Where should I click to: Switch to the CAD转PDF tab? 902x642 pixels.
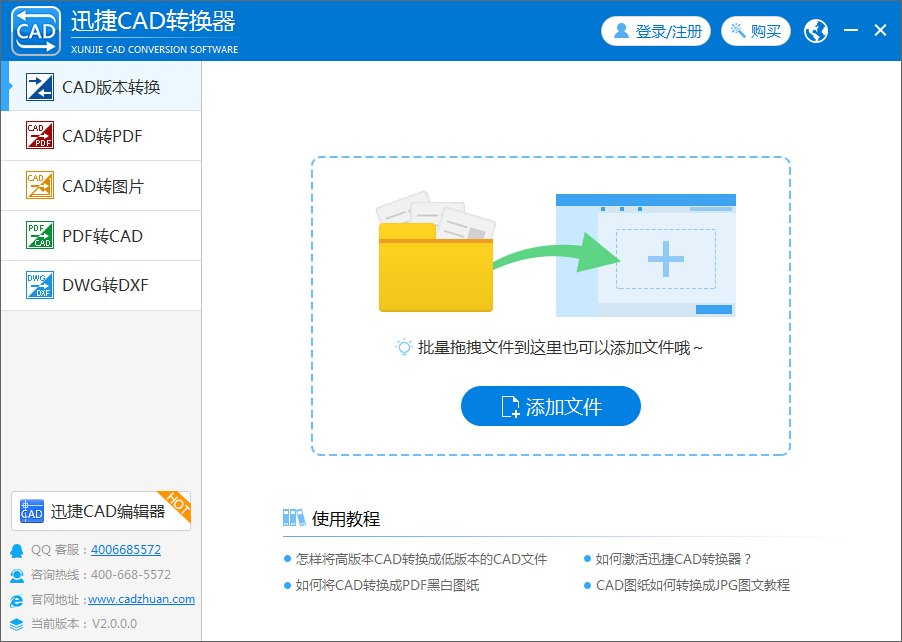point(100,137)
